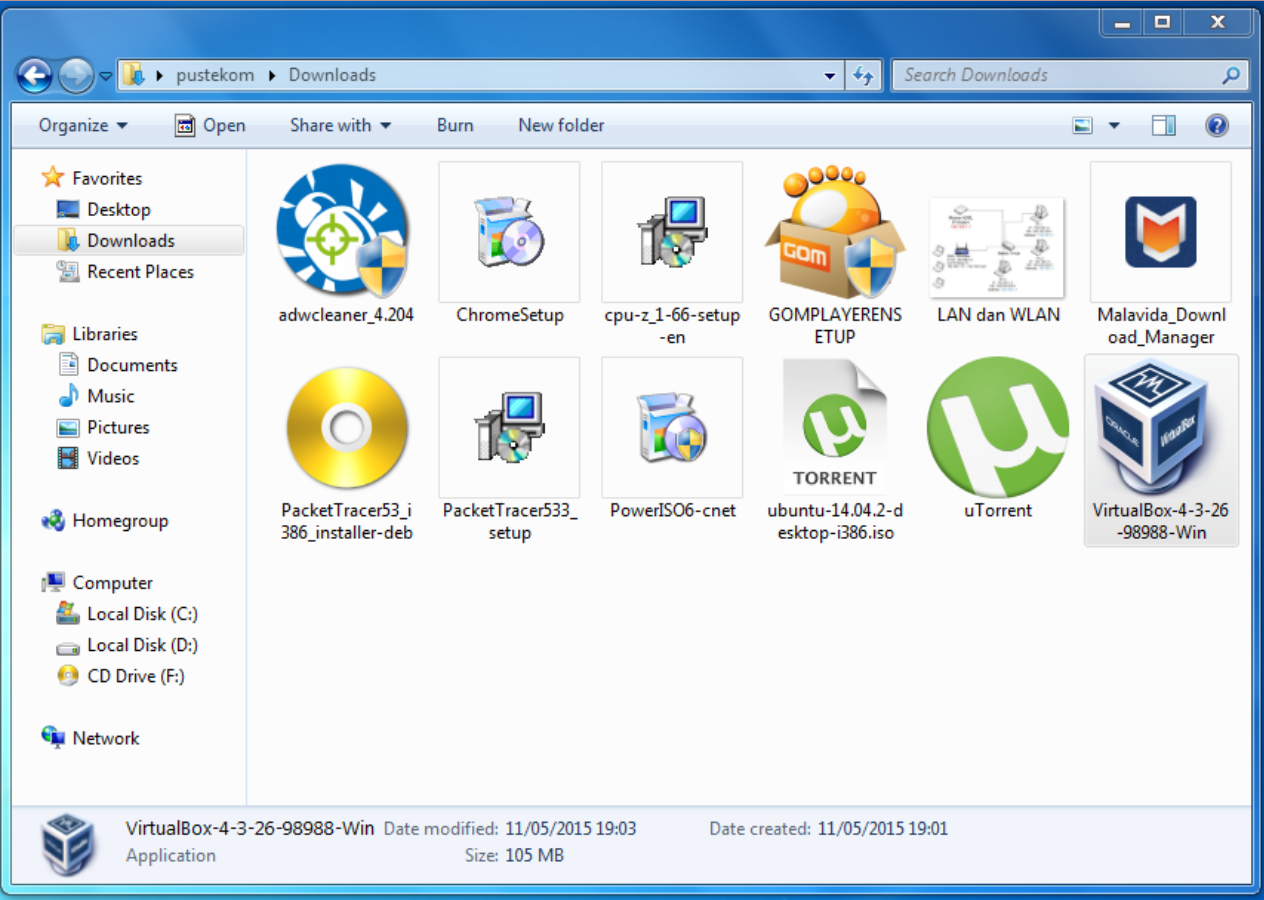1264x900 pixels.
Task: Click Network in the navigation pane
Action: point(106,738)
